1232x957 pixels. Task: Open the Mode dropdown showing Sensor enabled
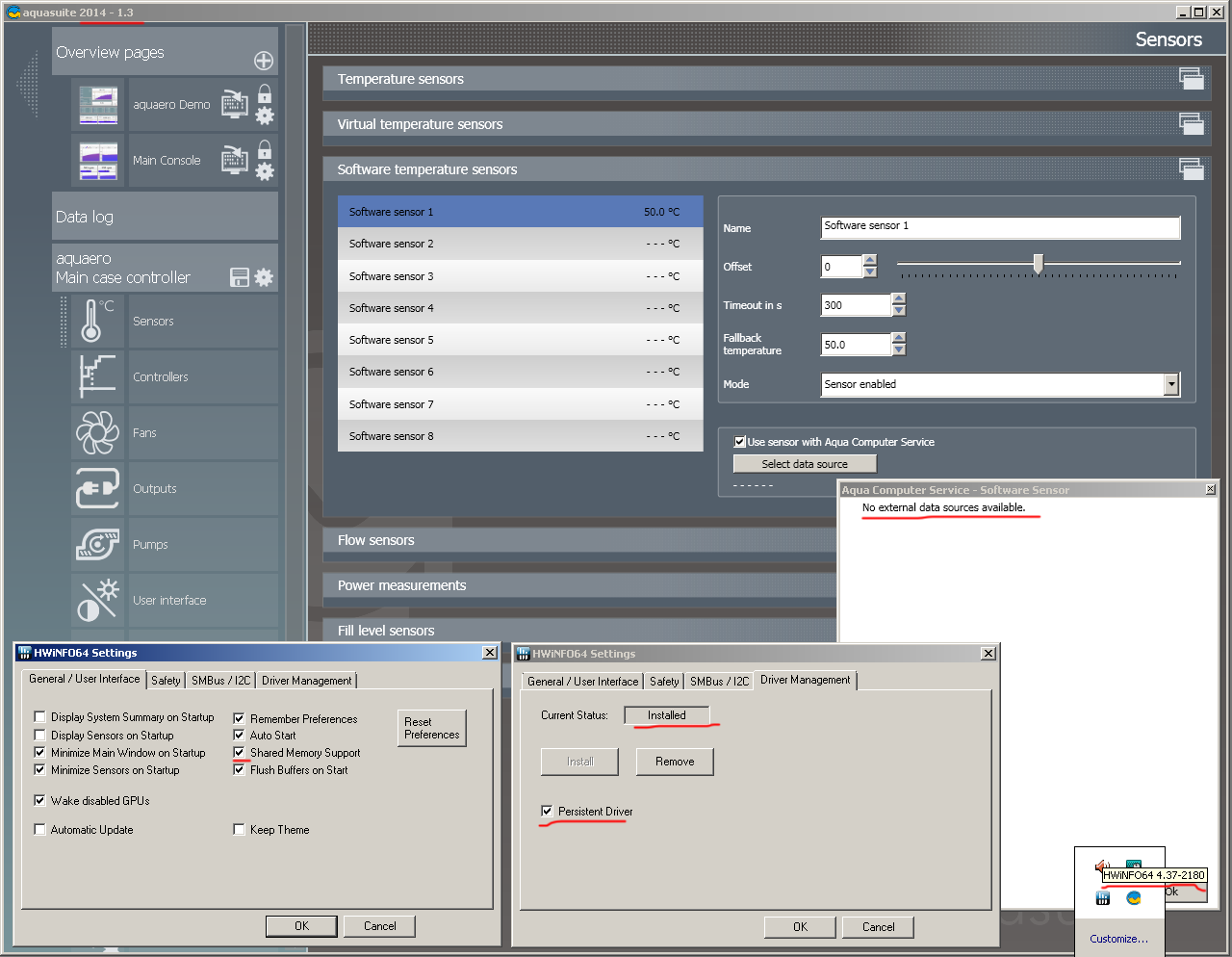click(x=1170, y=384)
